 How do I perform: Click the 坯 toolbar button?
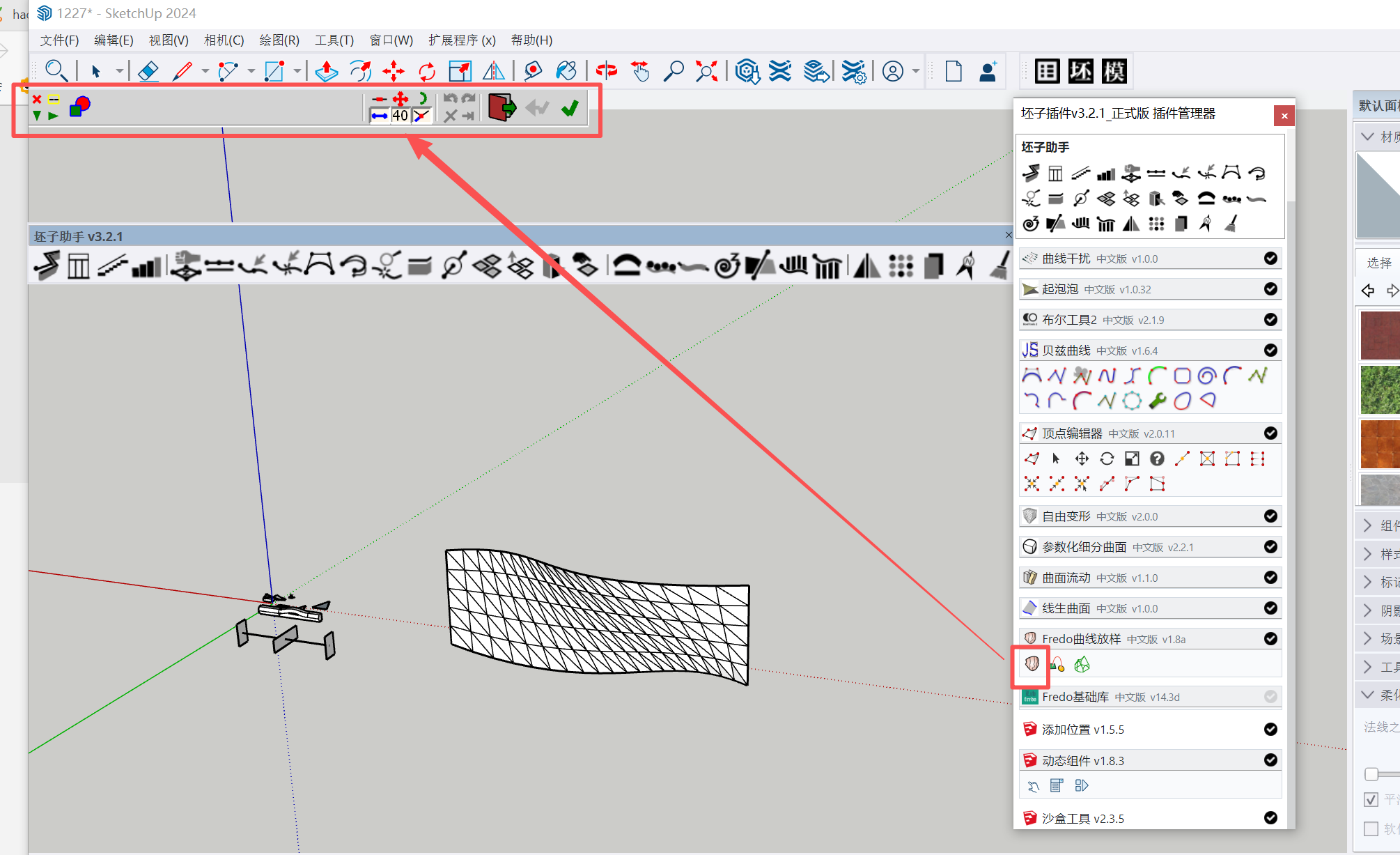point(1080,71)
